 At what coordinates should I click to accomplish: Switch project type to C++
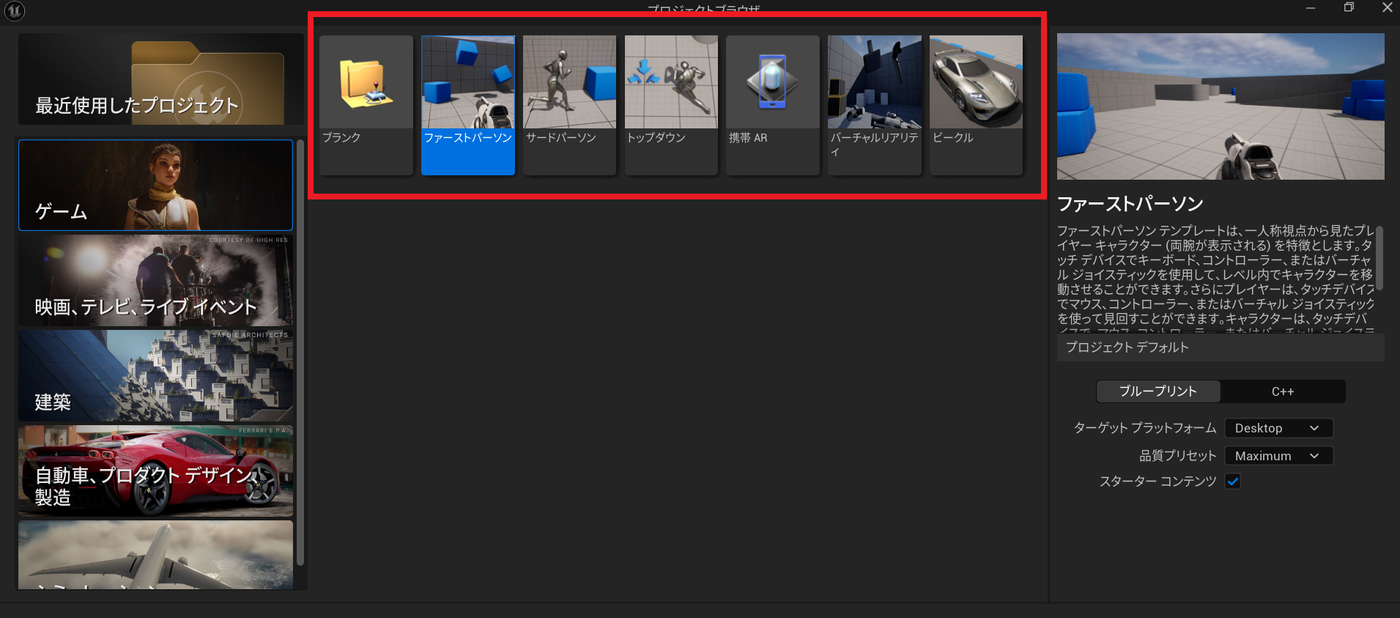[1283, 391]
